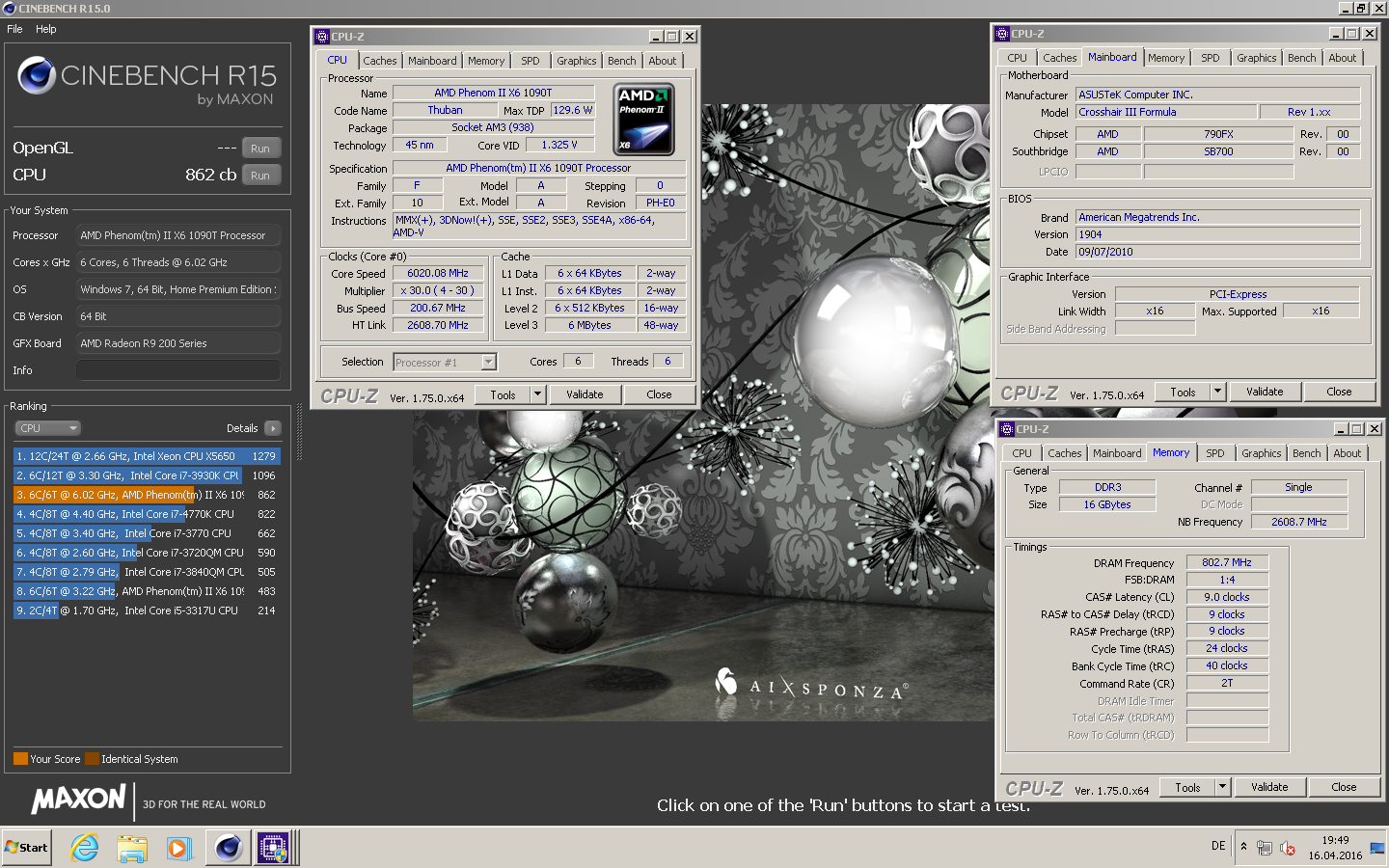Click Tools button in CPU window
The image size is (1389, 868).
point(504,394)
